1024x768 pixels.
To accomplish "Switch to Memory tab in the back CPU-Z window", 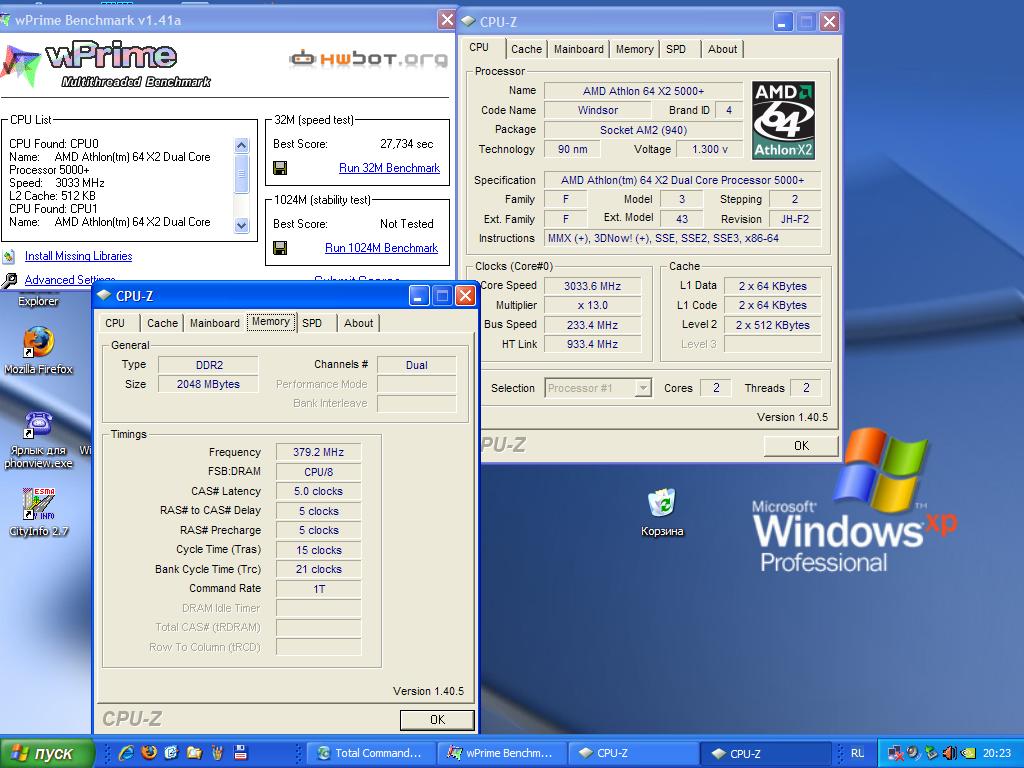I will pyautogui.click(x=634, y=49).
